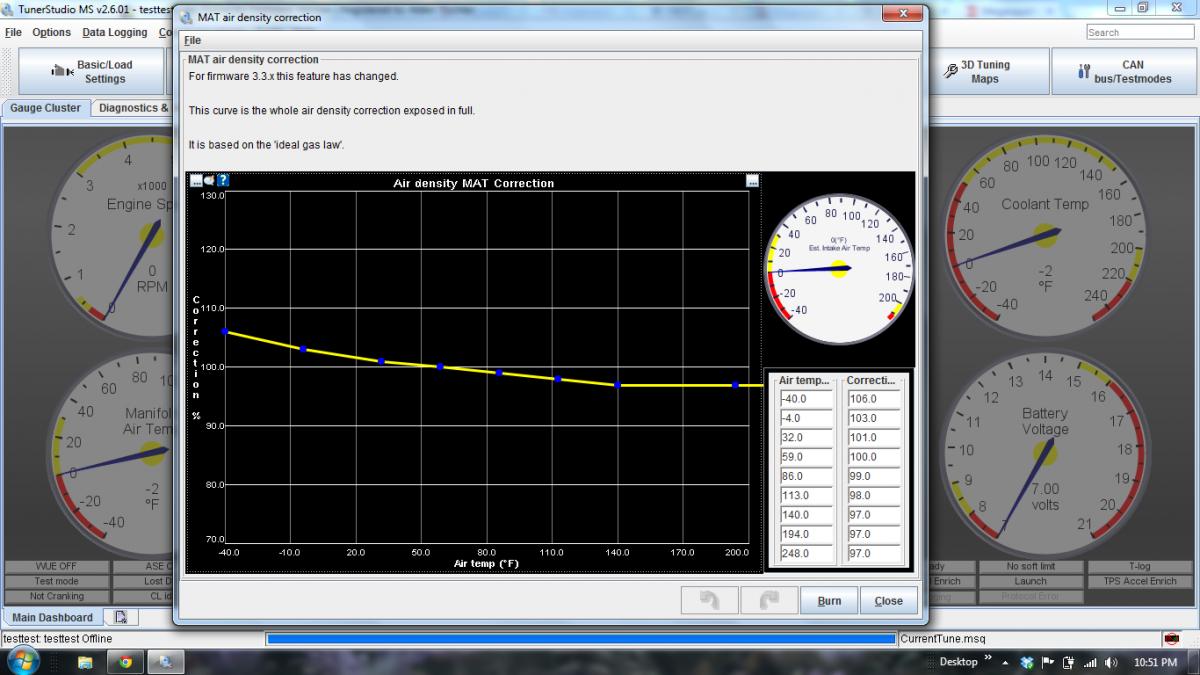Screen dimensions: 1200x675
Task: Show hidden system tray icons
Action: click(x=1005, y=662)
